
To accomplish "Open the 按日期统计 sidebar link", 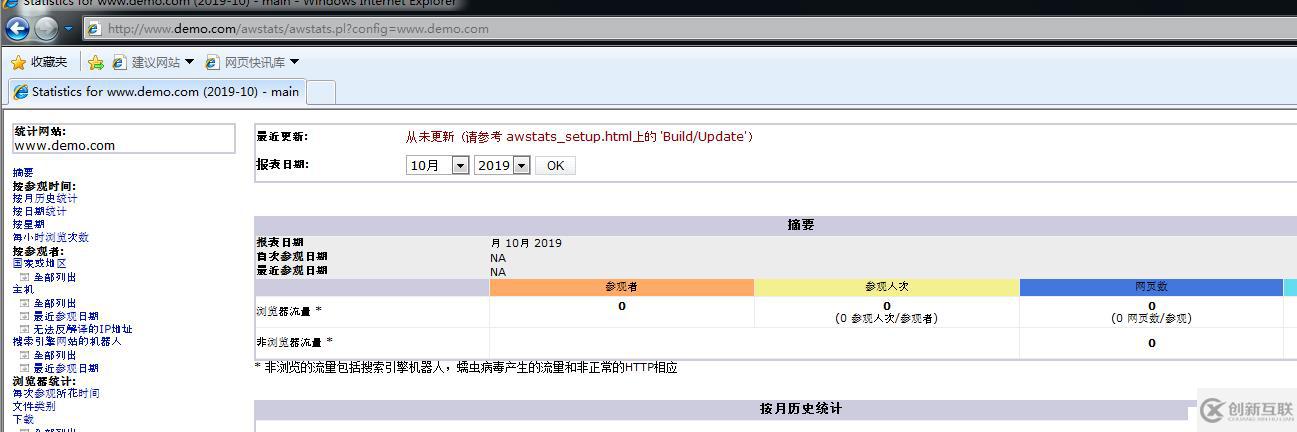I will click(40, 212).
